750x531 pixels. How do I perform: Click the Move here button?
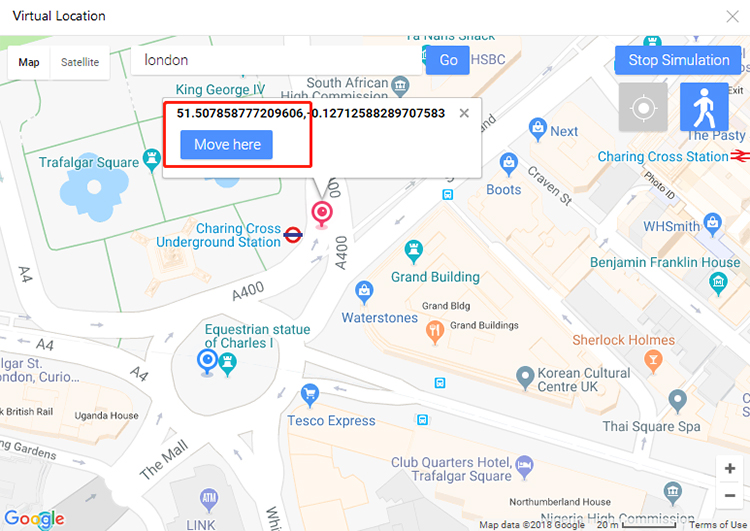[226, 144]
